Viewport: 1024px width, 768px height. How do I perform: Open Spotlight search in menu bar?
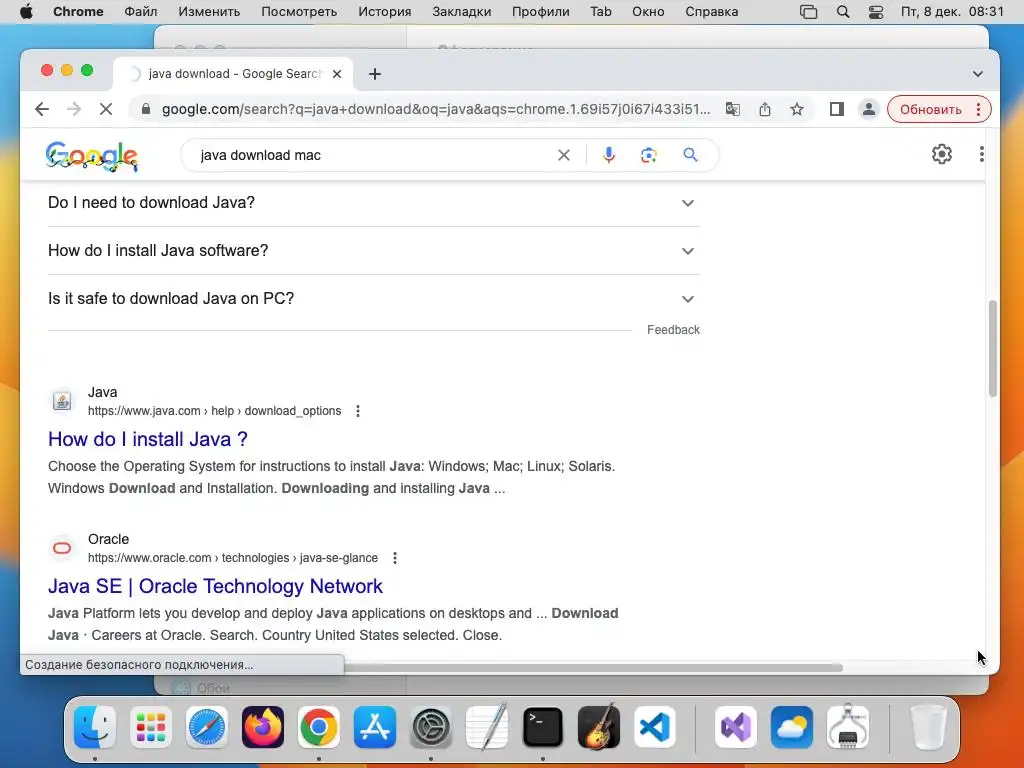tap(842, 12)
